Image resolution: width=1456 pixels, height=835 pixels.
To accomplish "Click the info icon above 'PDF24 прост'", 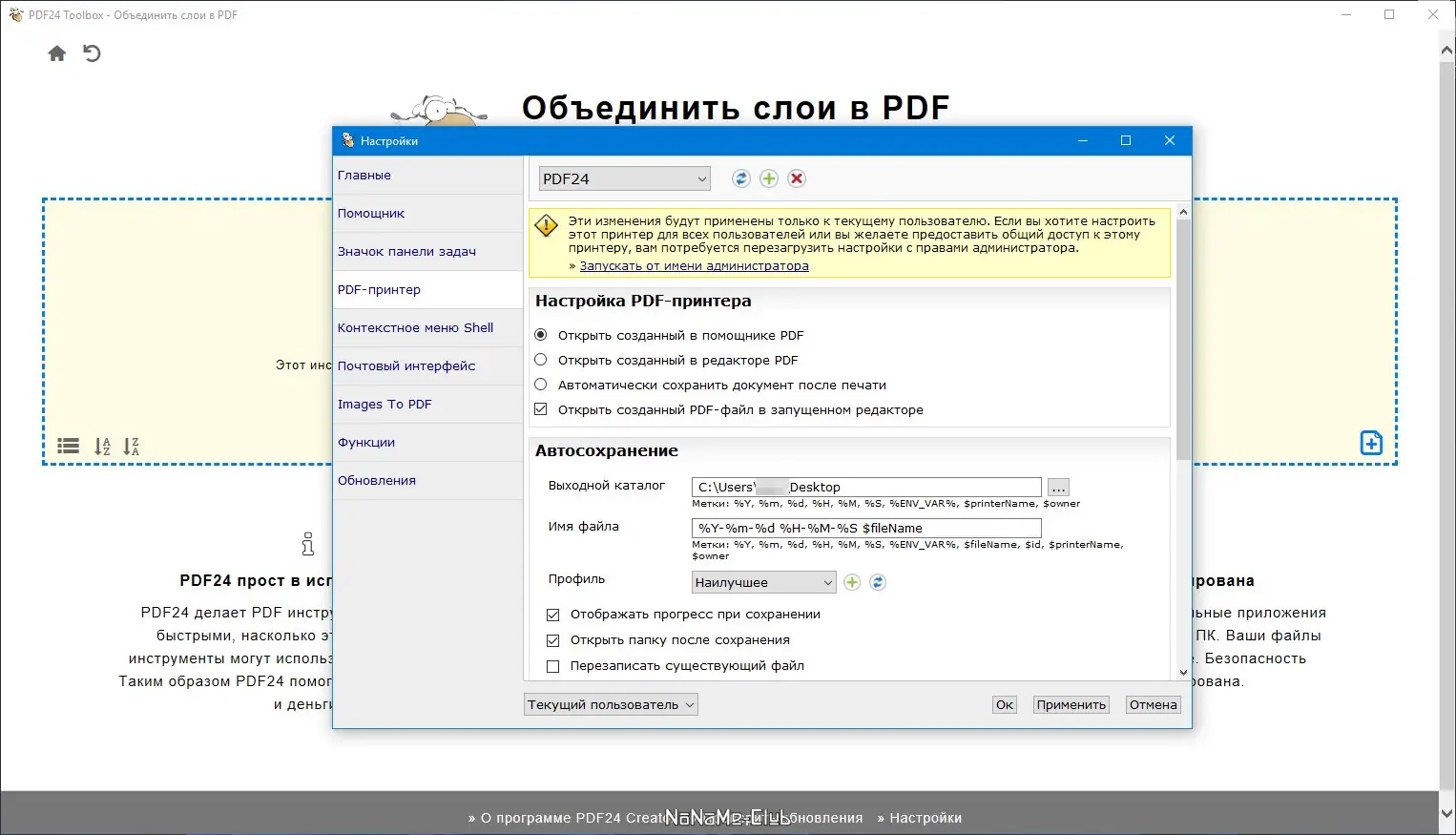I will click(x=307, y=543).
